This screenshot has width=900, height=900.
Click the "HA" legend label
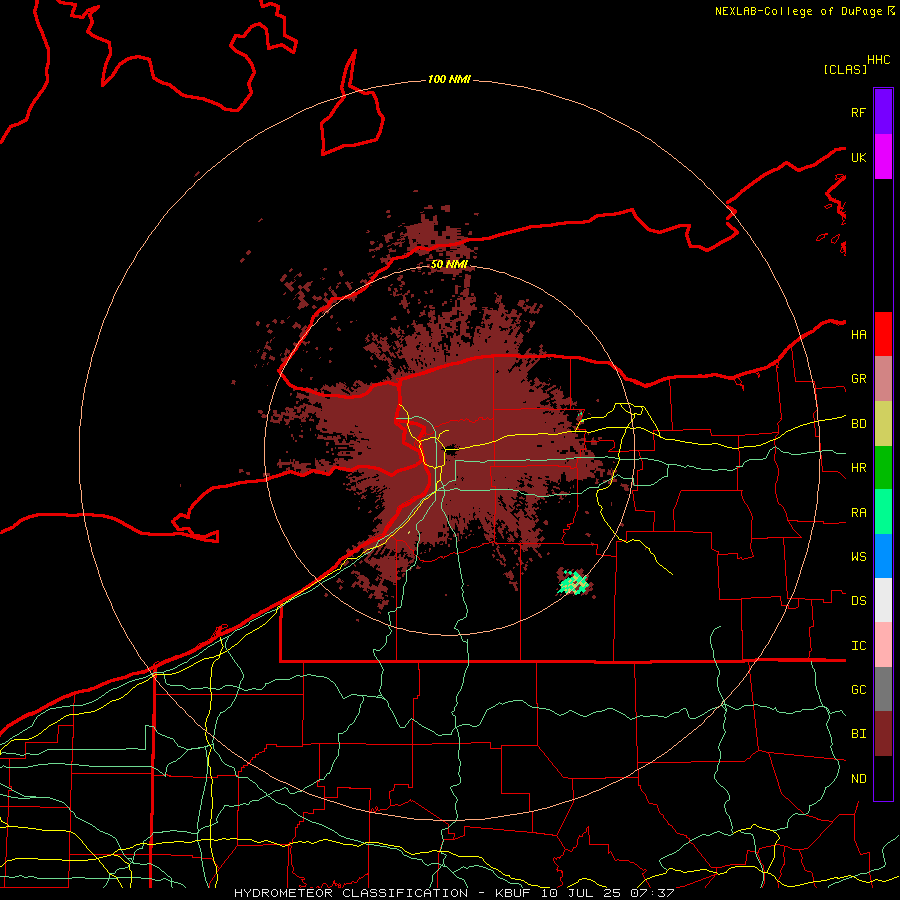click(x=858, y=334)
